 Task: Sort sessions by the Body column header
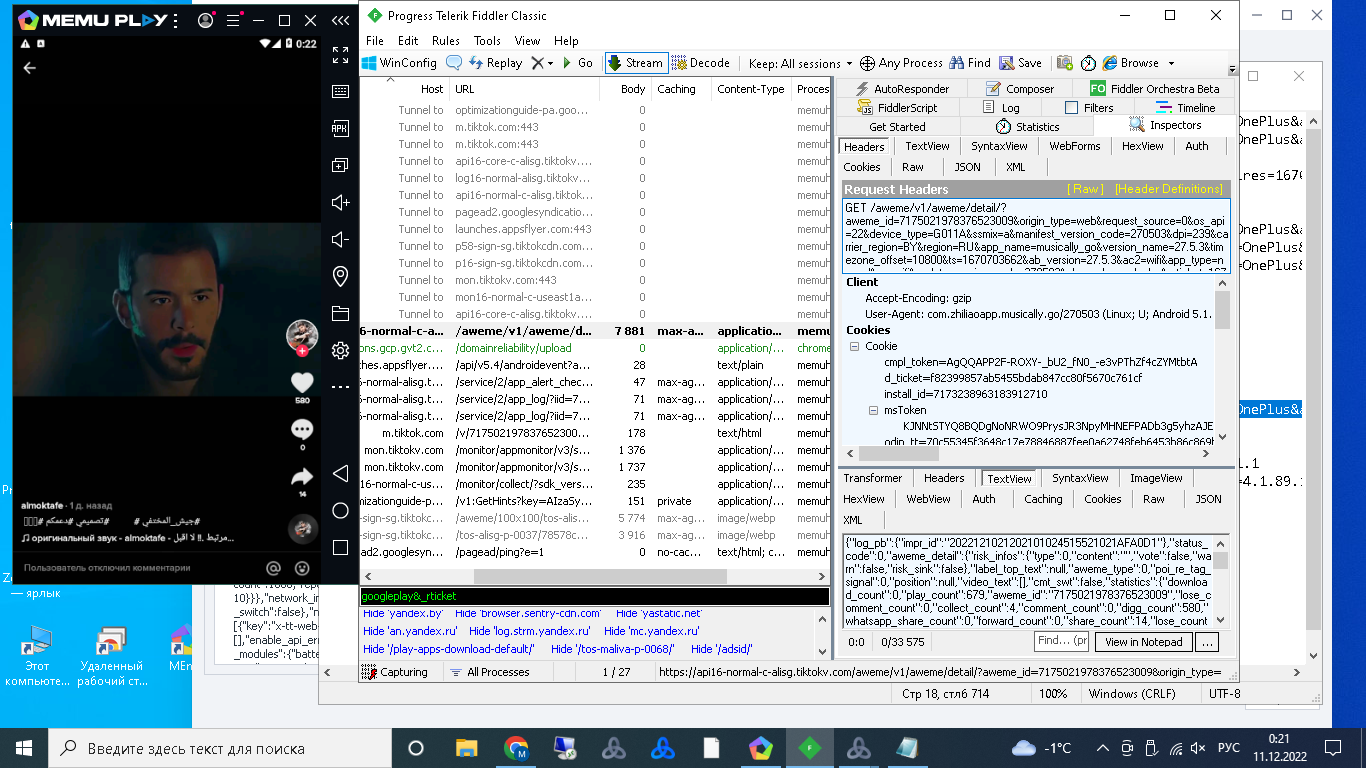click(625, 89)
